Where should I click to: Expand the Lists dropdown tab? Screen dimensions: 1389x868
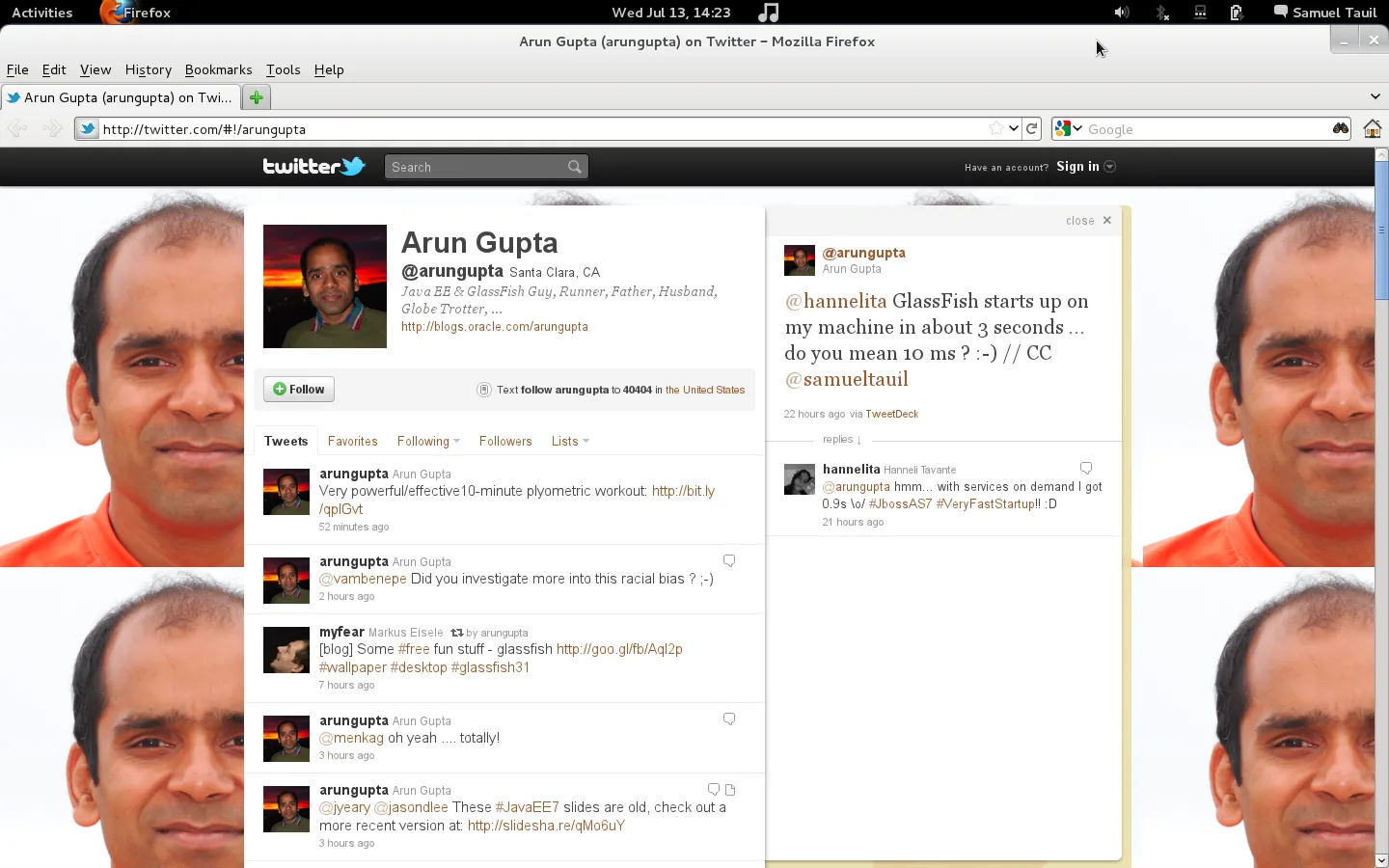570,441
